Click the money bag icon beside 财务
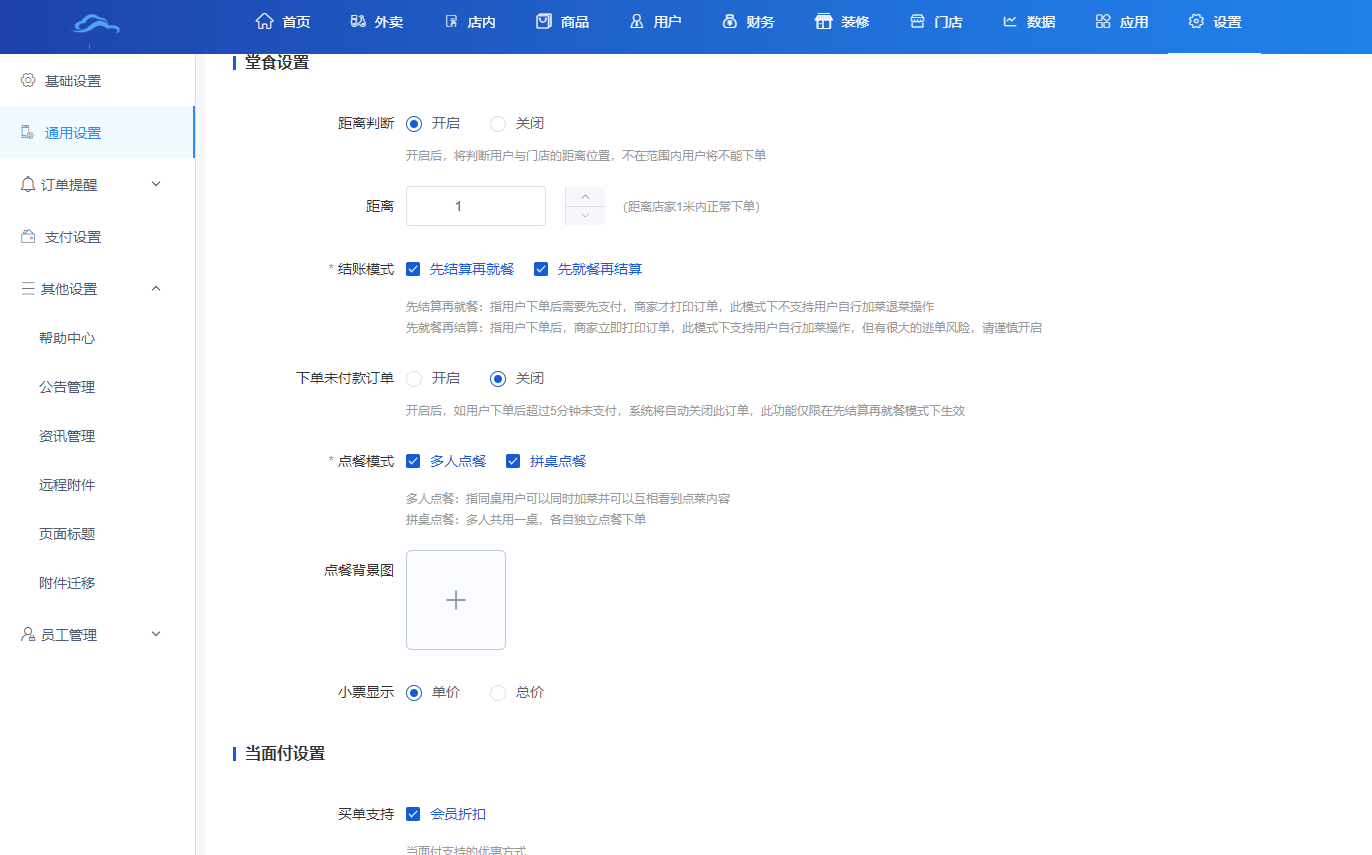This screenshot has width=1372, height=855. click(x=730, y=21)
